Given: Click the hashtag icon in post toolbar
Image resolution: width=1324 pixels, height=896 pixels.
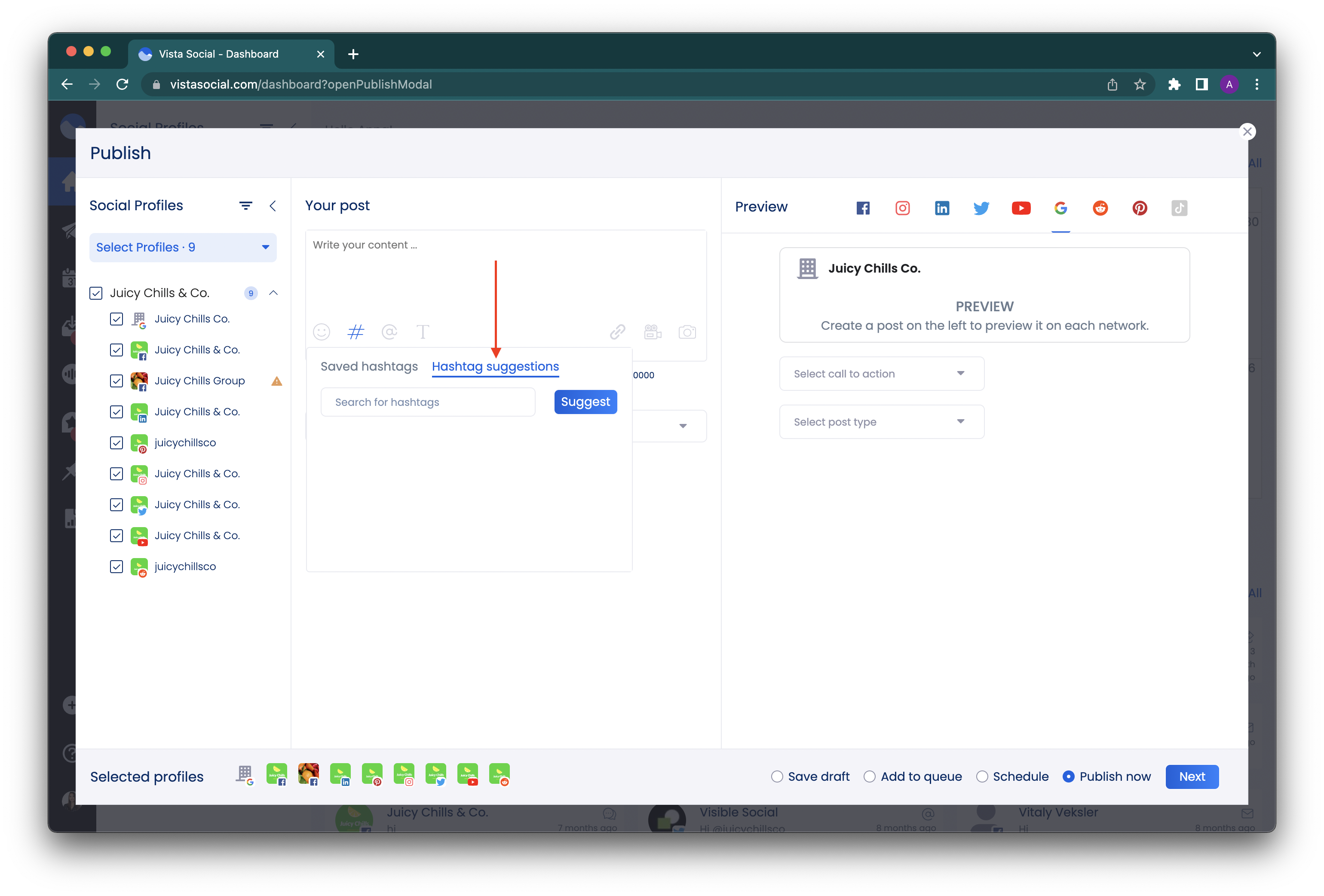Looking at the screenshot, I should (356, 332).
